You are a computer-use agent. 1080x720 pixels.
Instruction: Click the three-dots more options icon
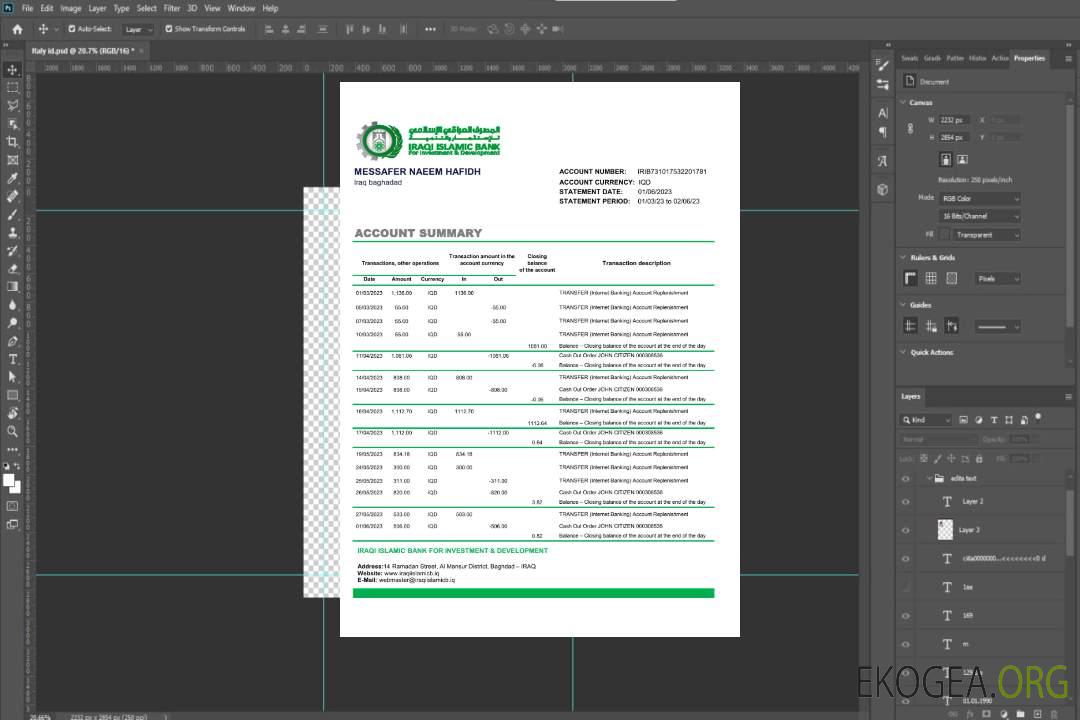coord(430,29)
